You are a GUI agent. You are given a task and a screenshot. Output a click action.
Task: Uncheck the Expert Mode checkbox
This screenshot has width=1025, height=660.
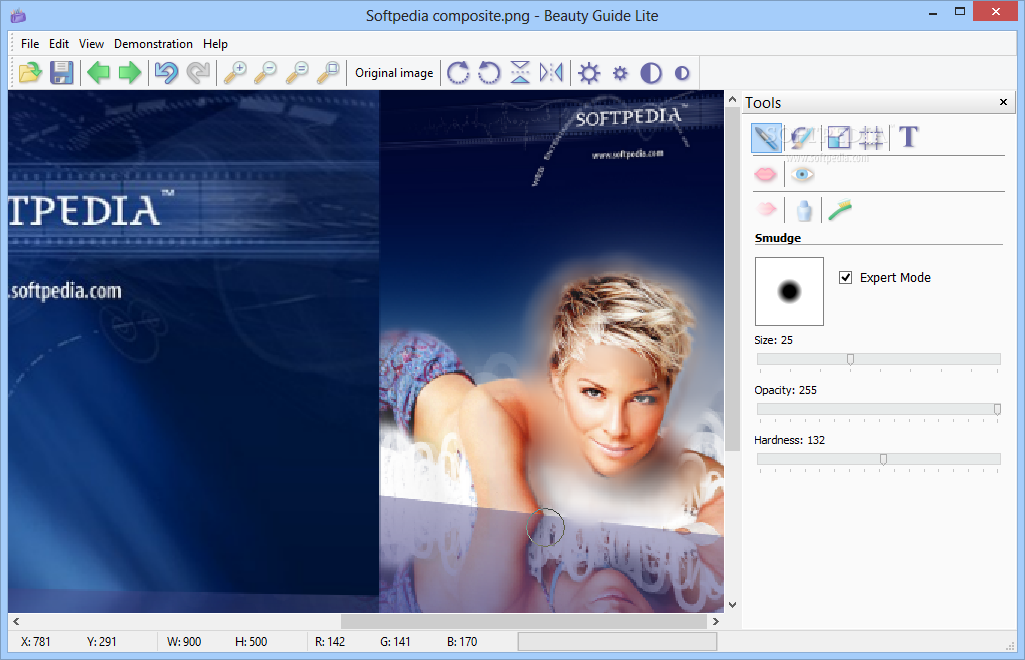point(845,278)
